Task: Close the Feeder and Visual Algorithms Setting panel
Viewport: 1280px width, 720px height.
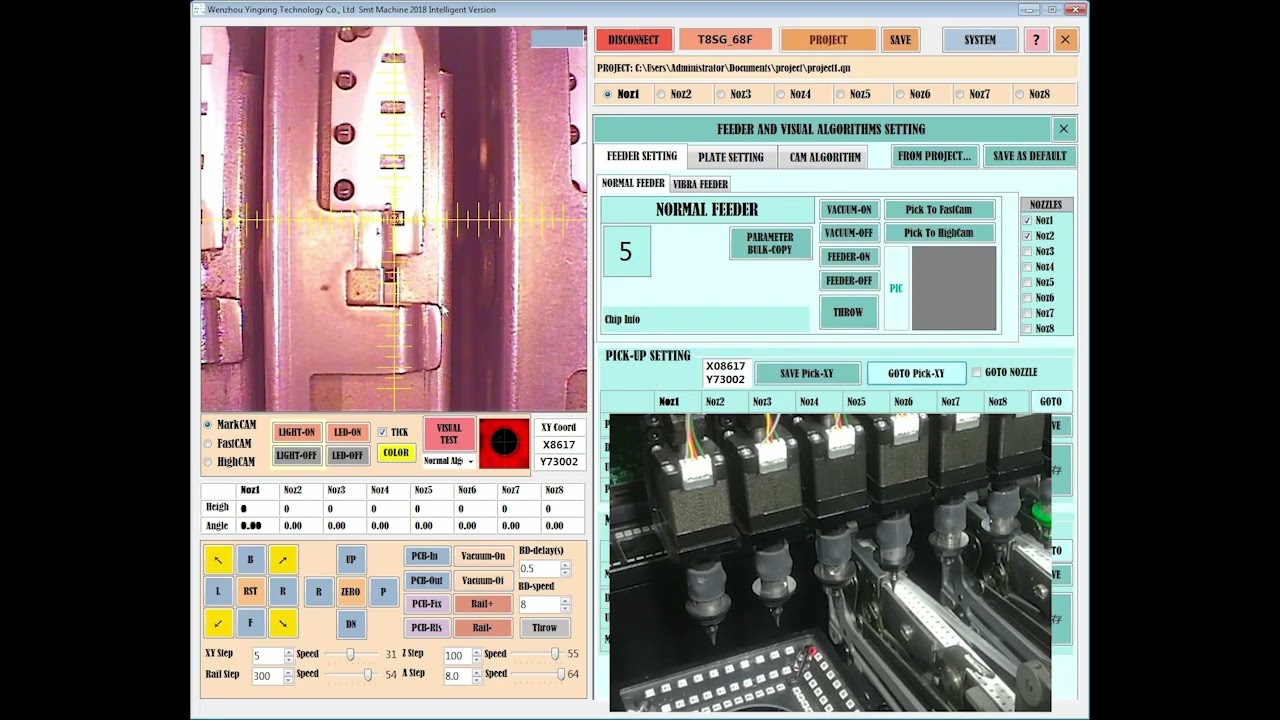Action: click(1064, 129)
